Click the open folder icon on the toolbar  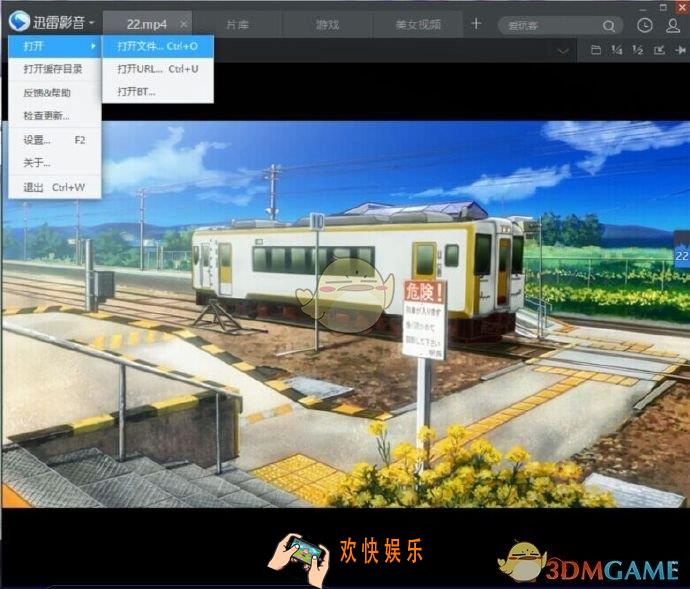(x=596, y=50)
